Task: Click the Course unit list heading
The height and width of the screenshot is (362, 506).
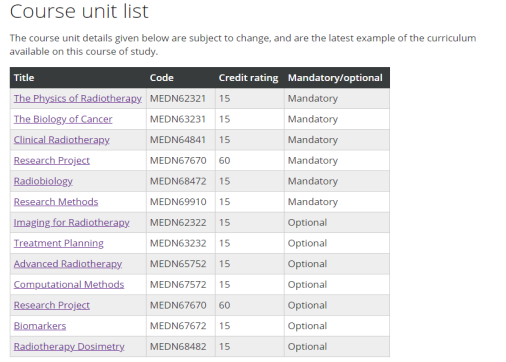Action: (x=79, y=11)
